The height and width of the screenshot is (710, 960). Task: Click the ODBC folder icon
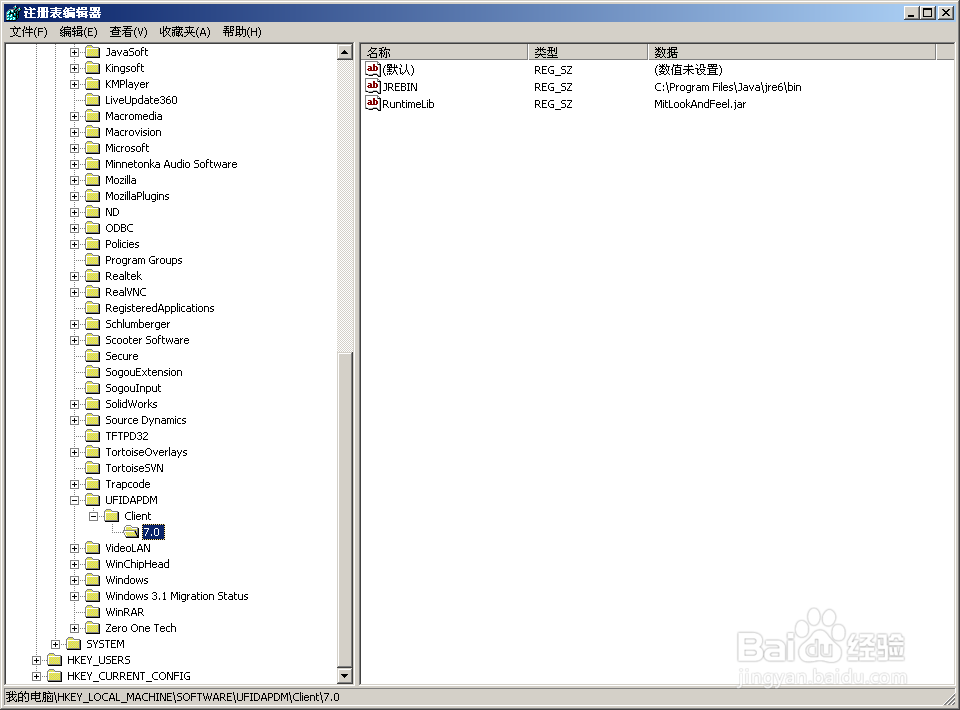[x=92, y=228]
